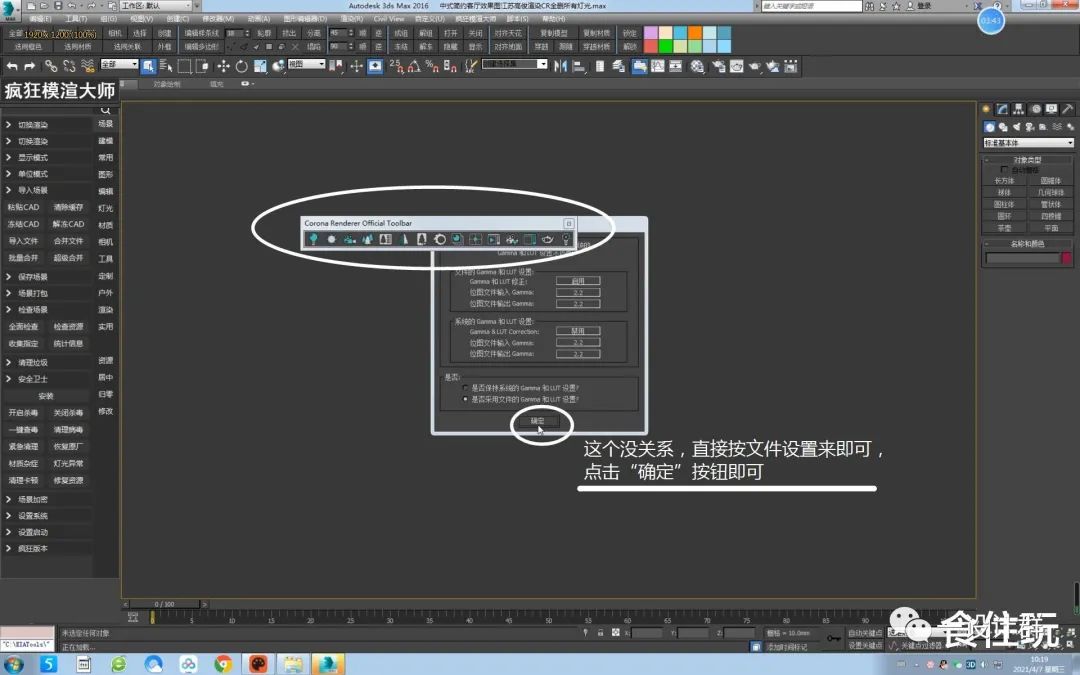This screenshot has width=1080, height=675.
Task: Open the Create command panel tab
Action: coord(986,109)
